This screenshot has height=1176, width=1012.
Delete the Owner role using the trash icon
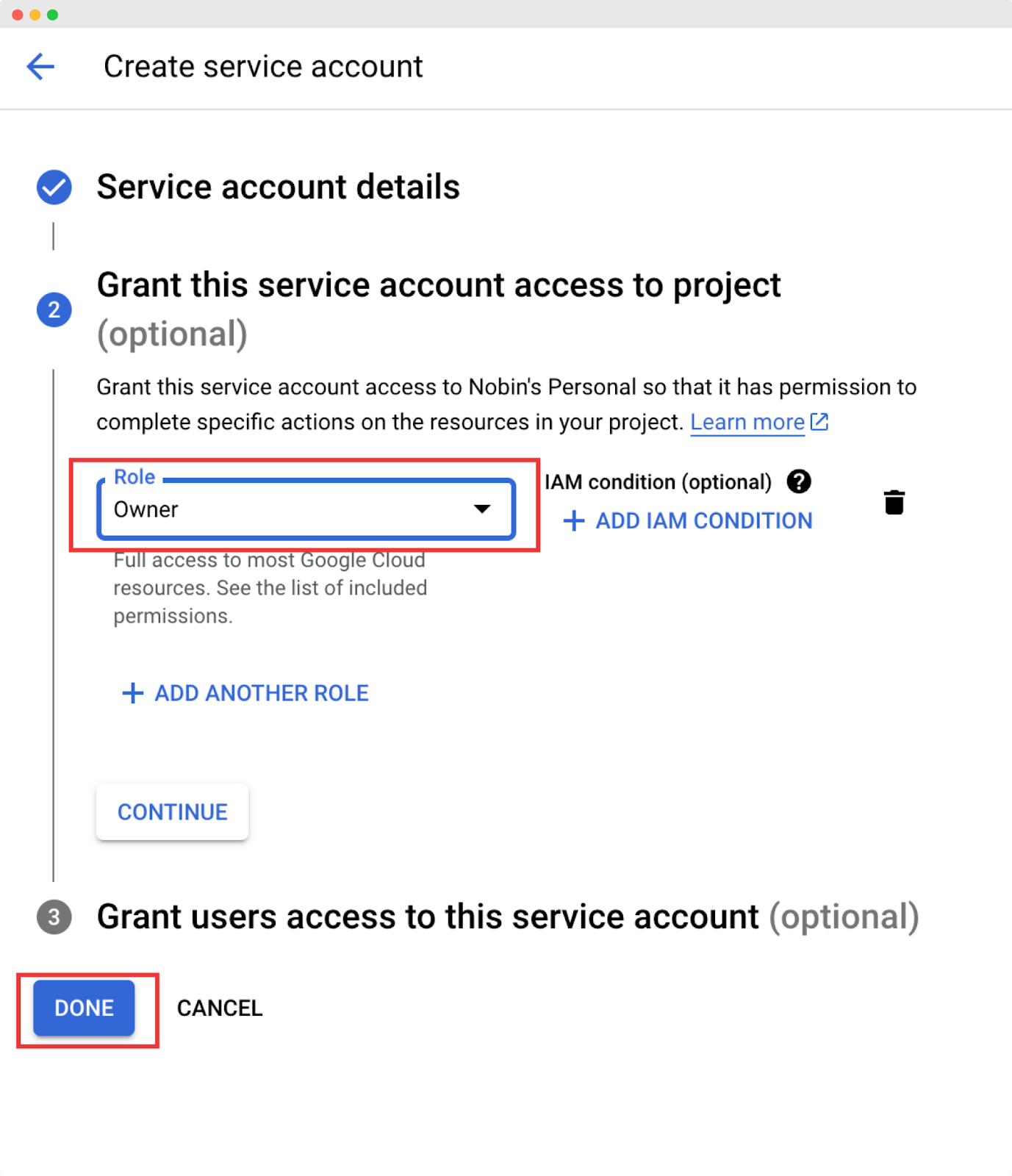coord(894,502)
